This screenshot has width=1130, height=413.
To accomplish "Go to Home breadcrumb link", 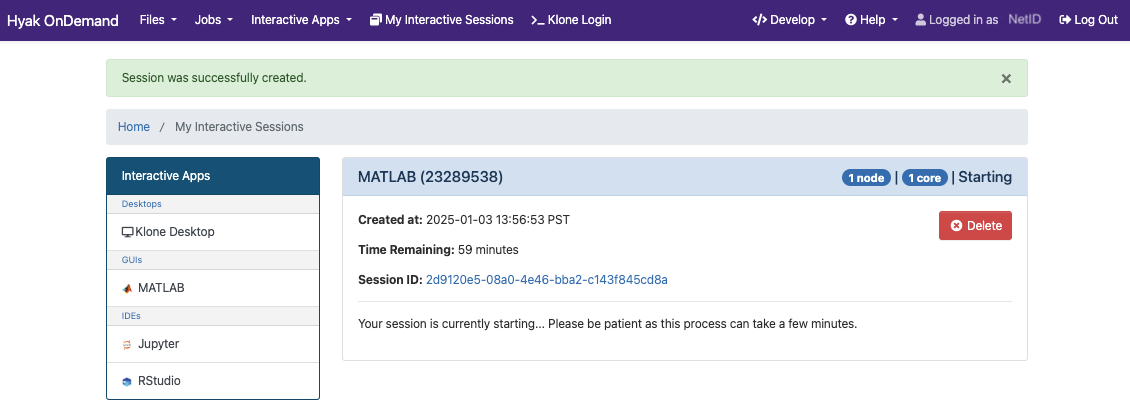I will tap(134, 127).
